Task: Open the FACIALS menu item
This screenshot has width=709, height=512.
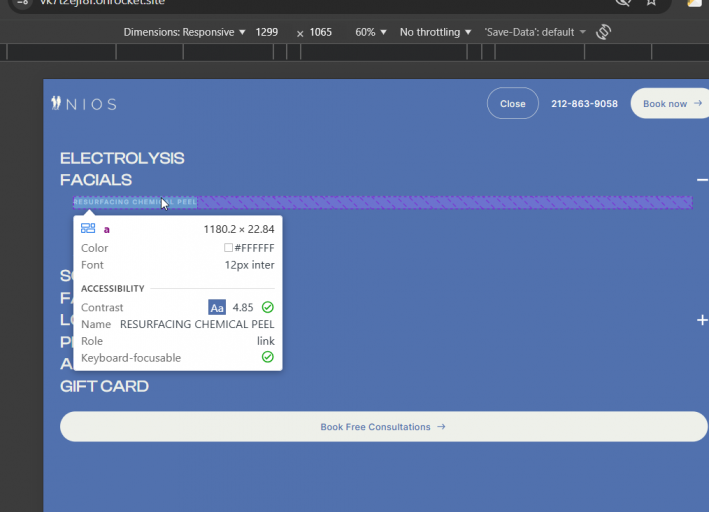Action: 96,180
